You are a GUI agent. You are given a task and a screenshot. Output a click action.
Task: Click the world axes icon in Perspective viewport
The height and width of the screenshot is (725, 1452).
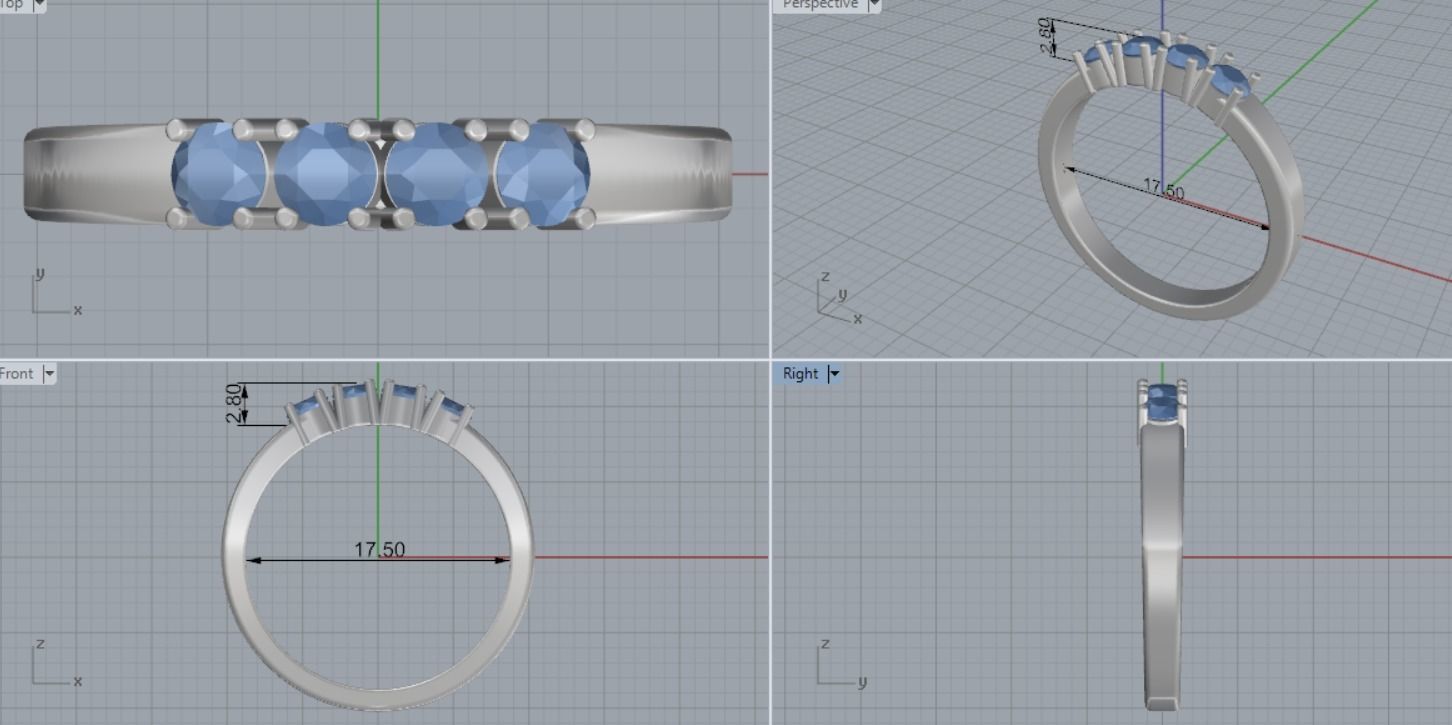[x=838, y=298]
